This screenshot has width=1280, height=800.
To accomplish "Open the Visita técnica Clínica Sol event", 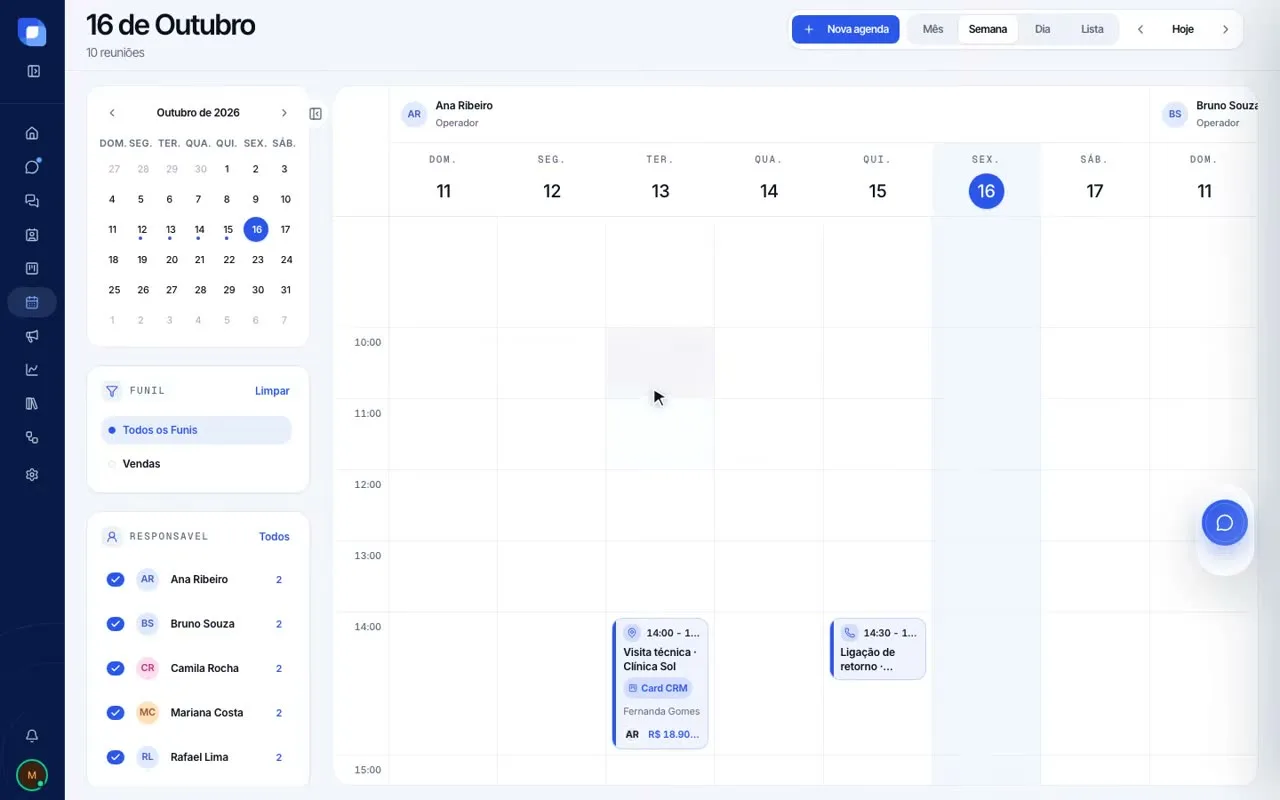I will [660, 684].
